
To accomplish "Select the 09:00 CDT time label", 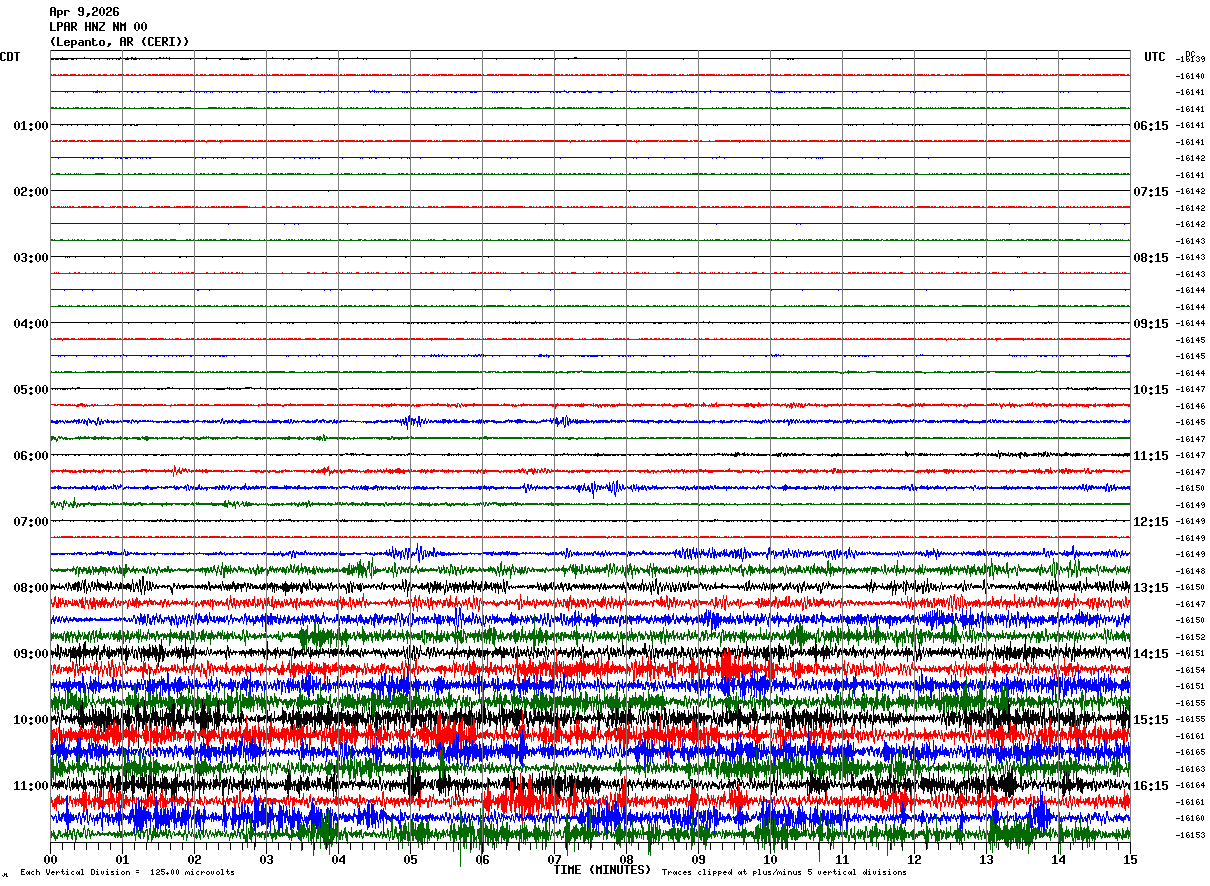I will pyautogui.click(x=31, y=654).
